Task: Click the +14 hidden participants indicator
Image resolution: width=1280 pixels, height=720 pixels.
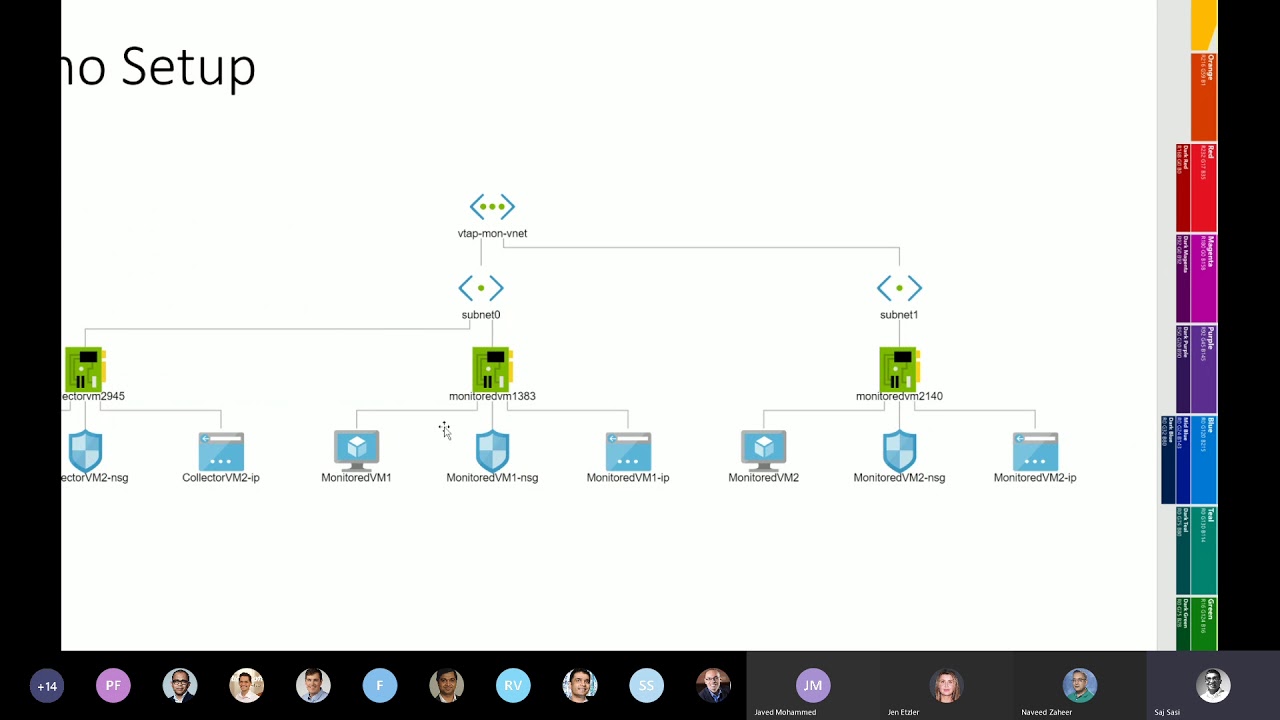Action: (x=47, y=685)
